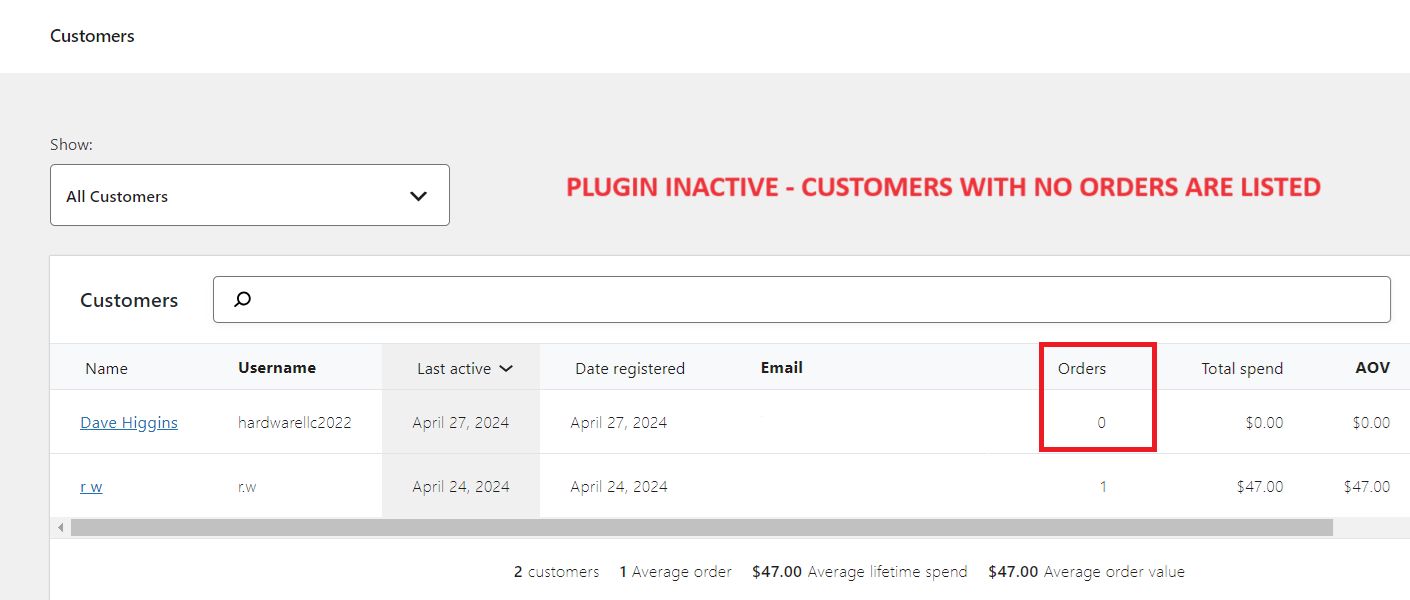The image size is (1410, 600).
Task: Click the scrollbar left arrow
Action: (x=61, y=527)
